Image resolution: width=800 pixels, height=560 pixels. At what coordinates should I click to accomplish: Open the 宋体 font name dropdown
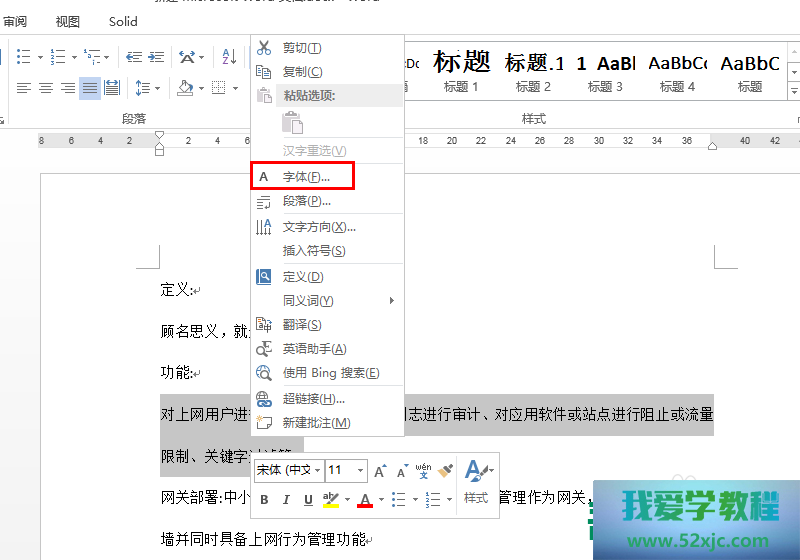click(x=318, y=470)
